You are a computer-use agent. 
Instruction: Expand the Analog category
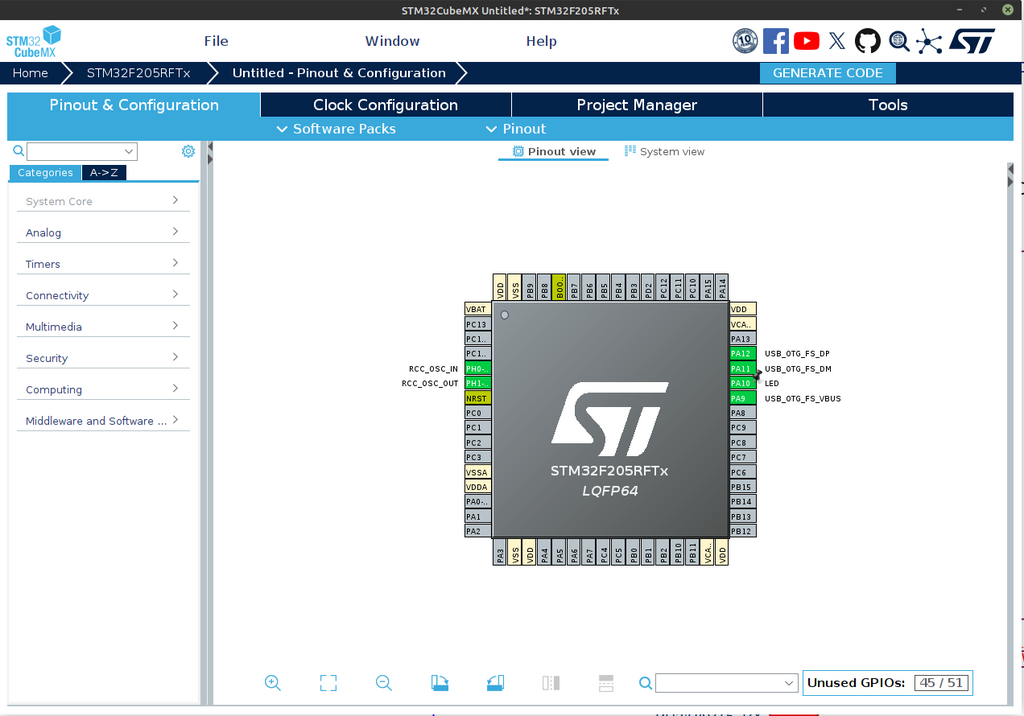point(103,233)
